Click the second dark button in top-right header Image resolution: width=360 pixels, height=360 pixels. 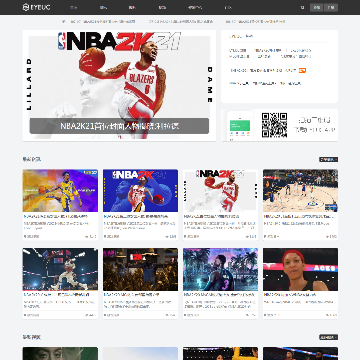[331, 7]
